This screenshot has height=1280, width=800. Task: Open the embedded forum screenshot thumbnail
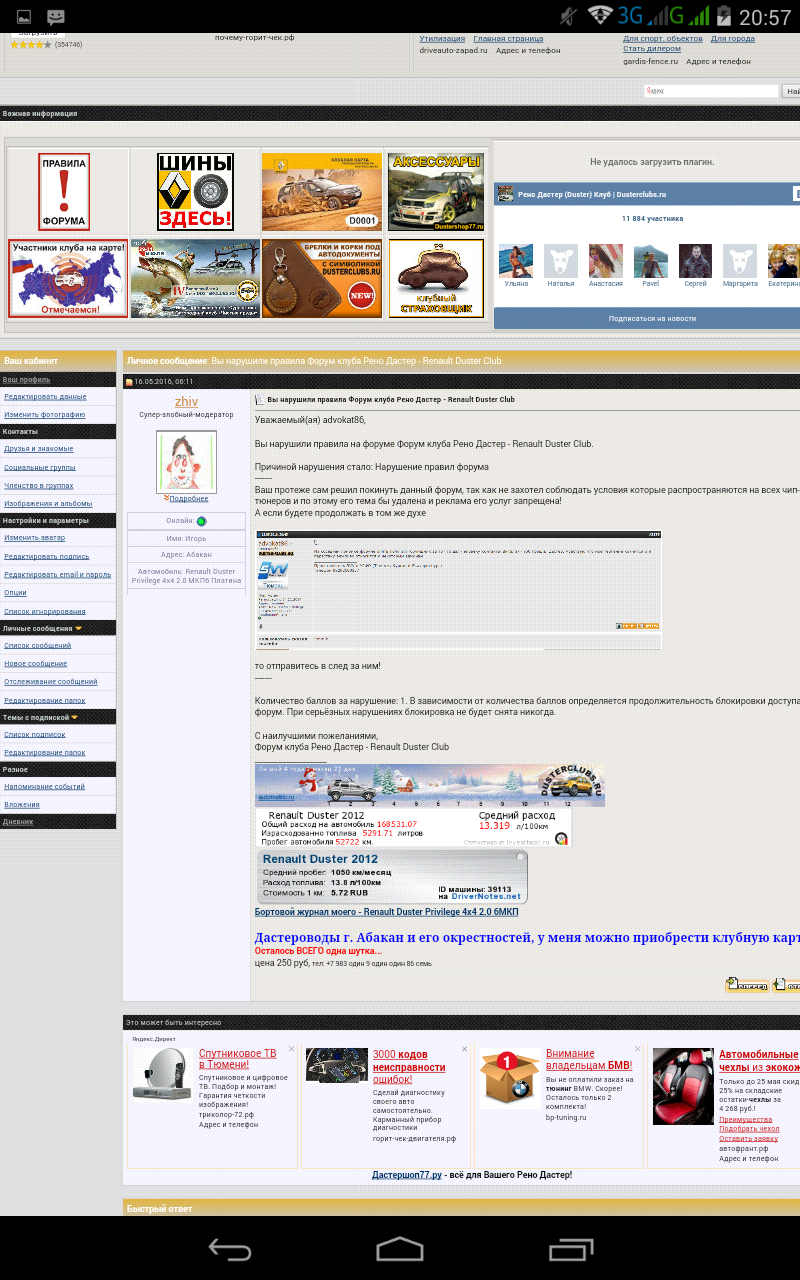pyautogui.click(x=458, y=590)
